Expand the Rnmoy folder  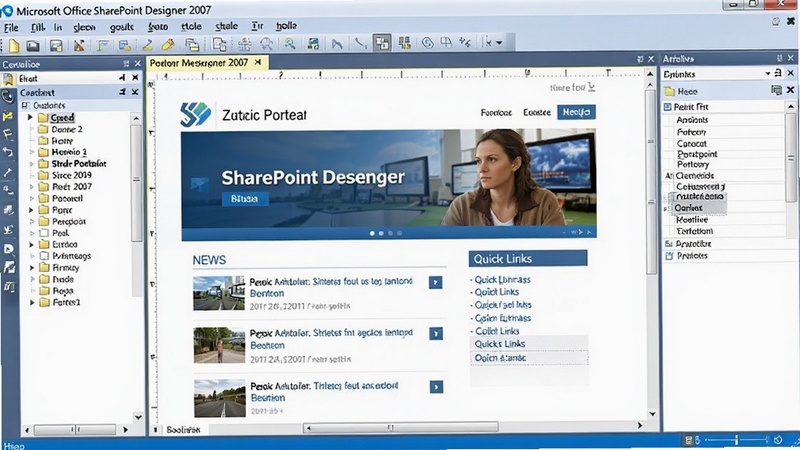[x=32, y=267]
